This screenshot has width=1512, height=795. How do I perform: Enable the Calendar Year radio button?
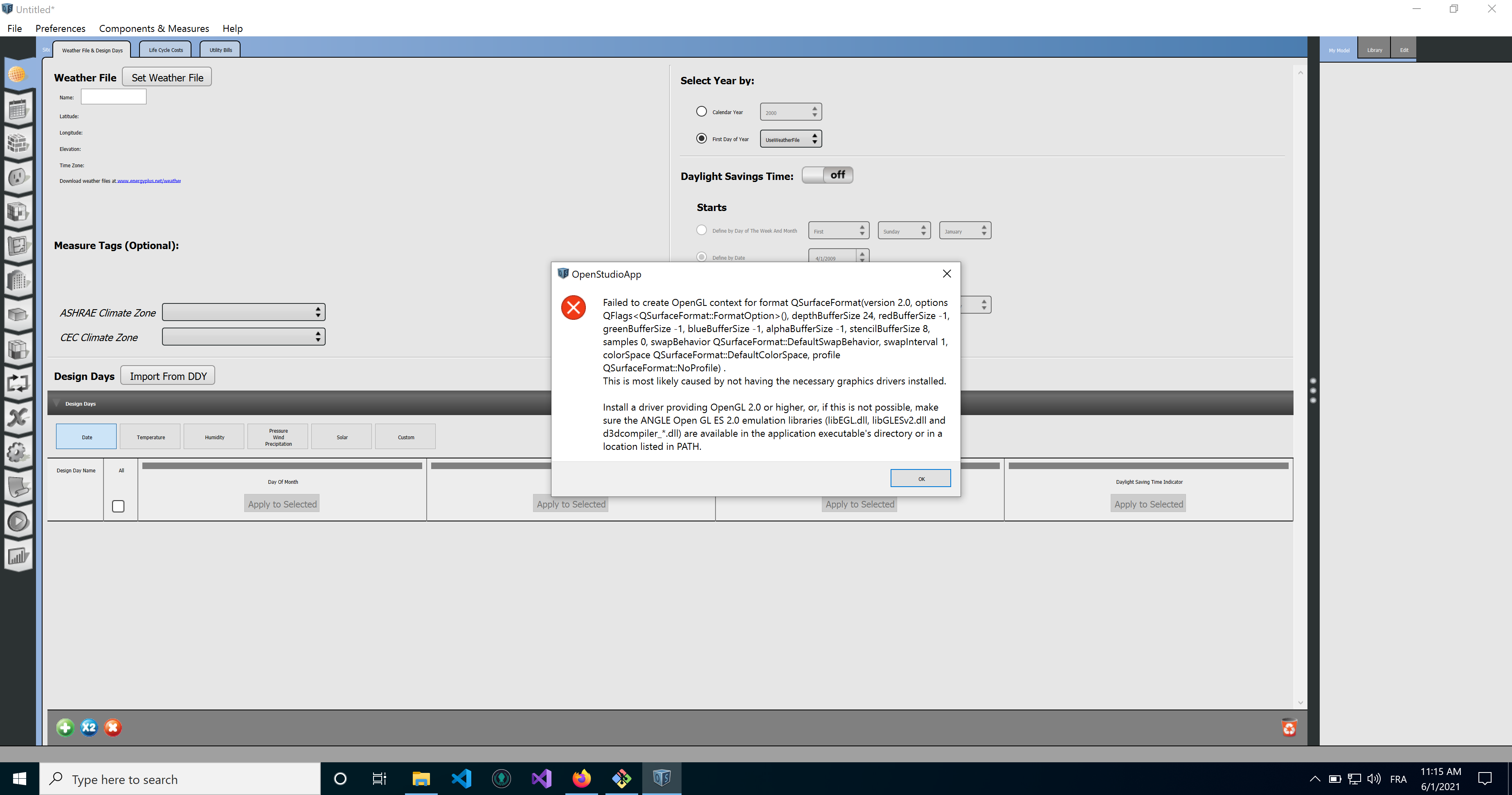point(701,111)
